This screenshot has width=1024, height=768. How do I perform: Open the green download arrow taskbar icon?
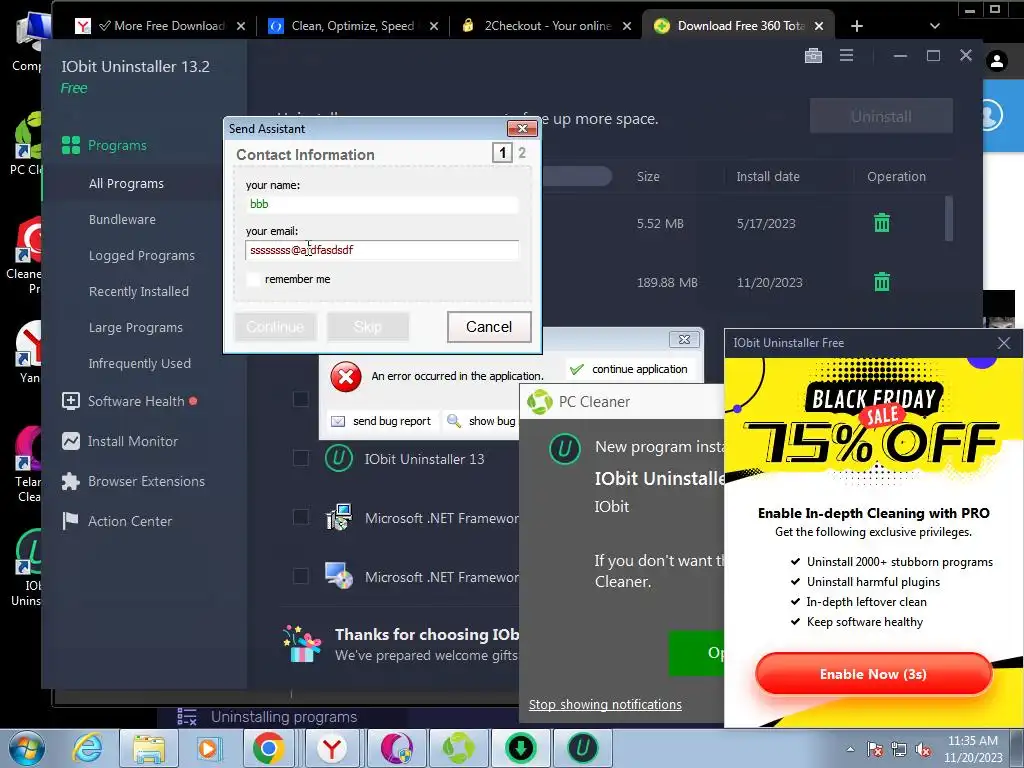(520, 748)
